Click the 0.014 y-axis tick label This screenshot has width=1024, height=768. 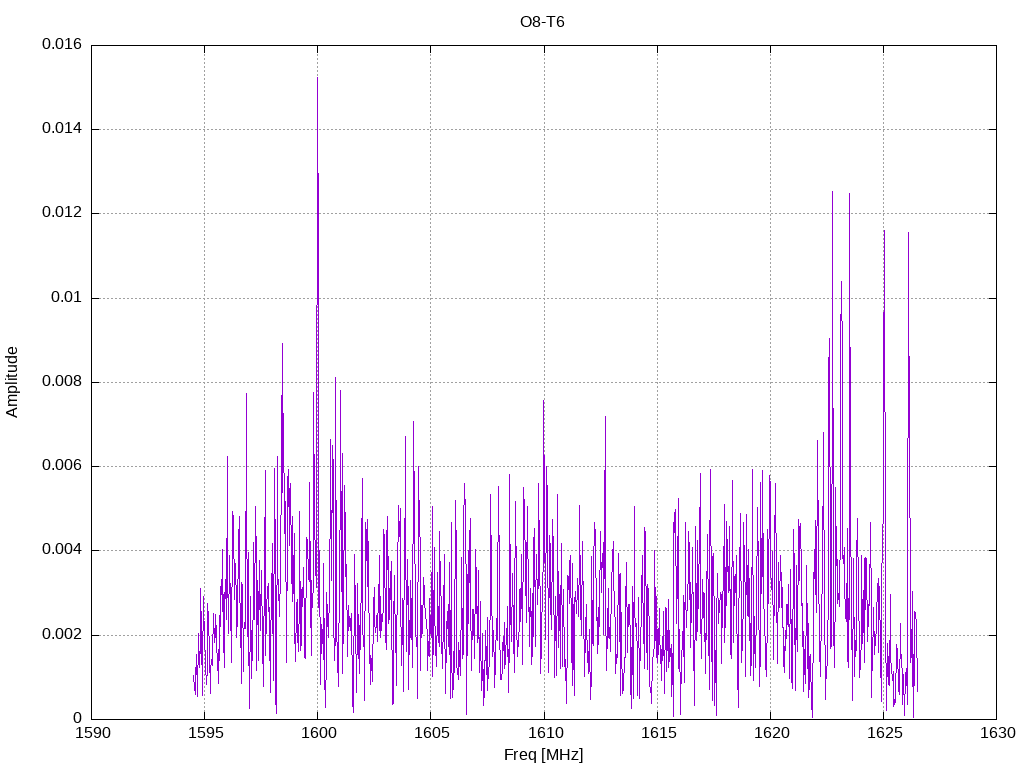pyautogui.click(x=62, y=129)
